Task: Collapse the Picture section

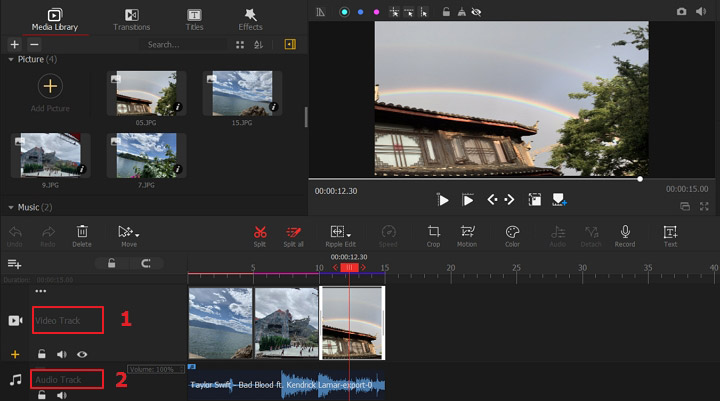Action: tap(11, 60)
